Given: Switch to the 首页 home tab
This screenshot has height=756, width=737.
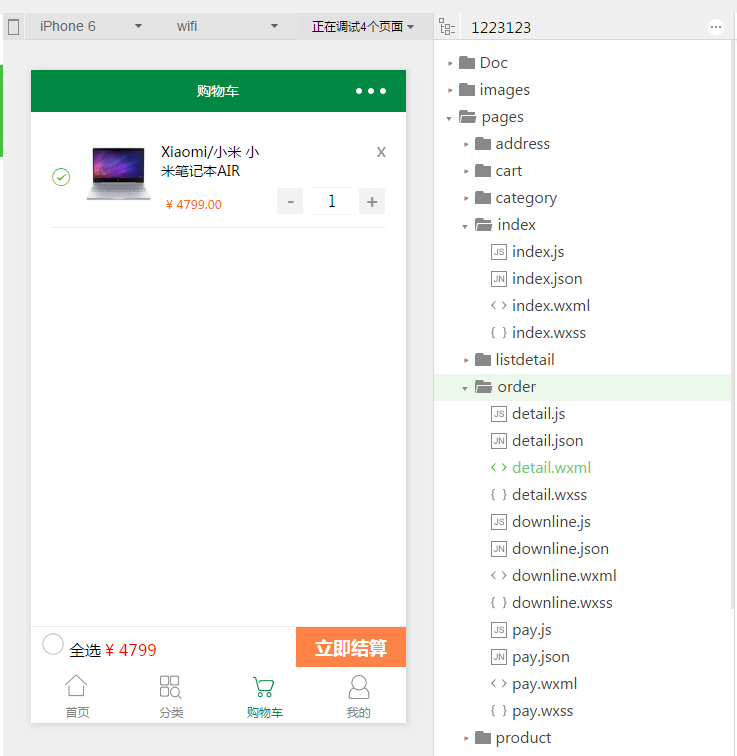Looking at the screenshot, I should tap(77, 697).
